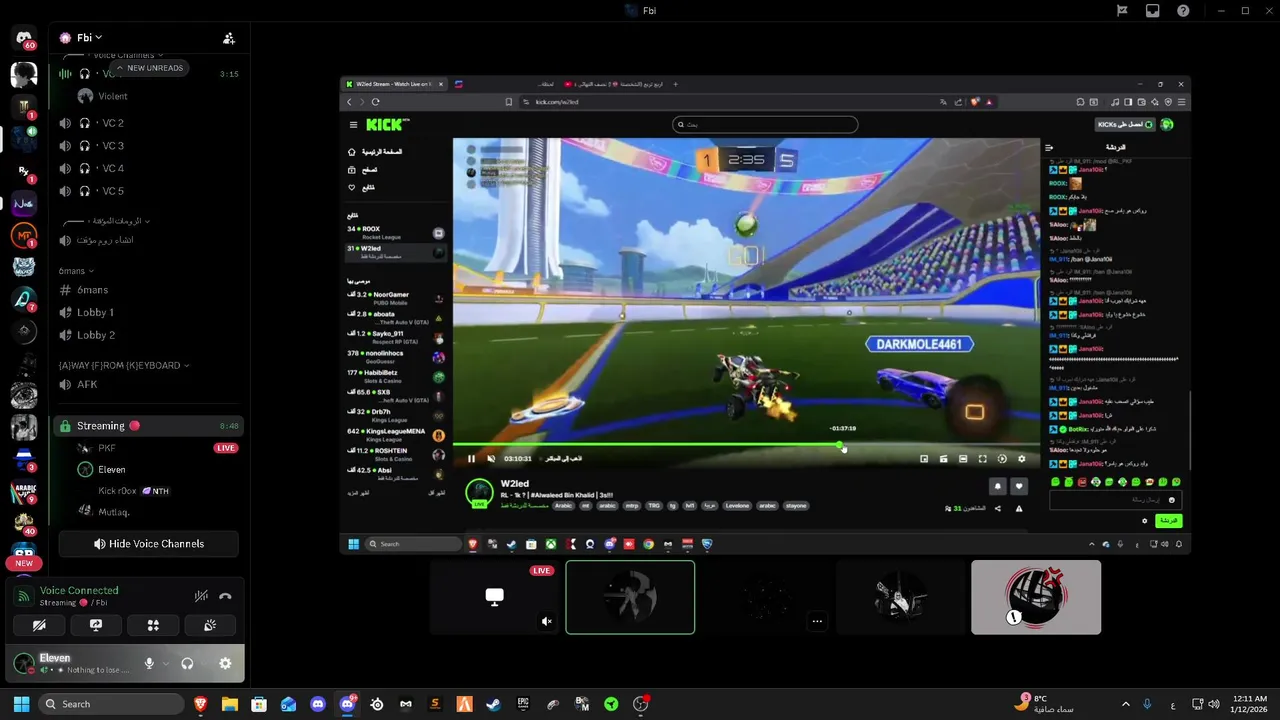1280x720 pixels.
Task: Click the Voice Connected status text
Action: click(x=79, y=591)
